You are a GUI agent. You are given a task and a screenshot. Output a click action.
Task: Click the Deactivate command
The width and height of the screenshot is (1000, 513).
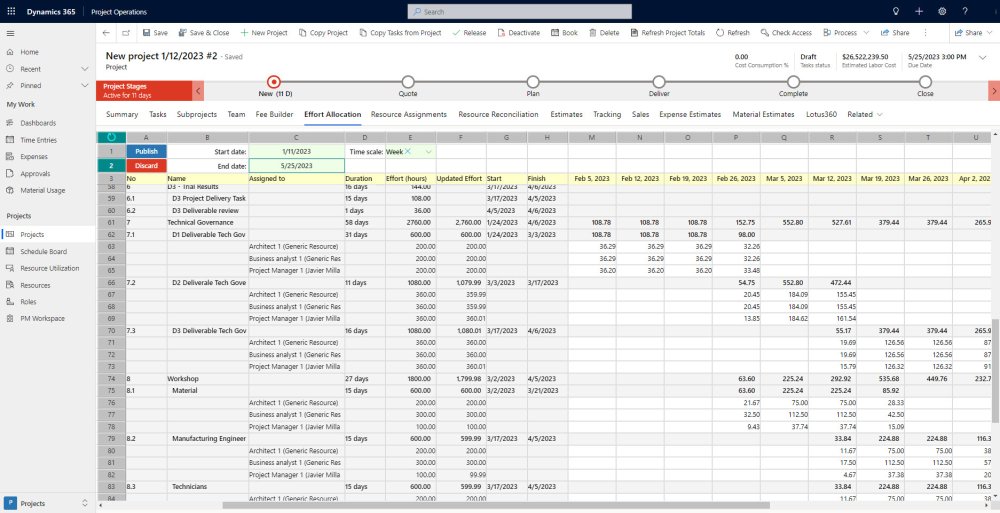(518, 33)
